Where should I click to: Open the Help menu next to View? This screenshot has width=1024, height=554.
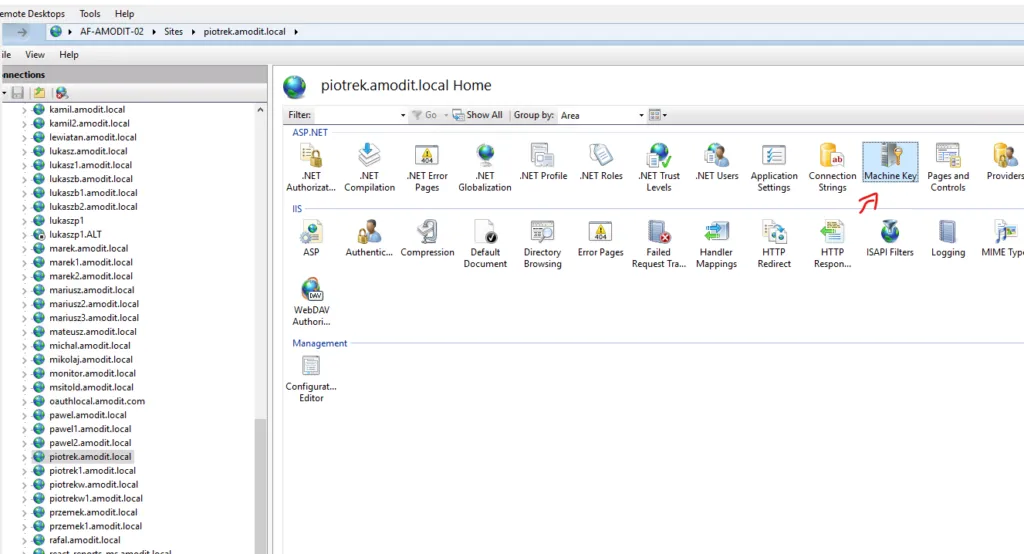click(69, 55)
